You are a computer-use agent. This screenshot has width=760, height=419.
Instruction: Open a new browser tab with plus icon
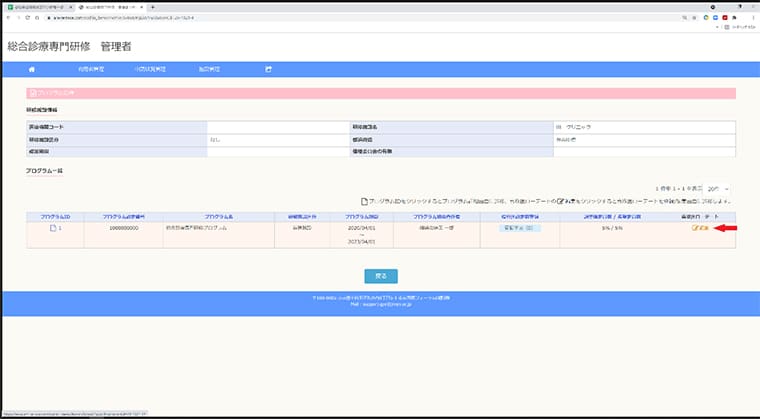[153, 7]
